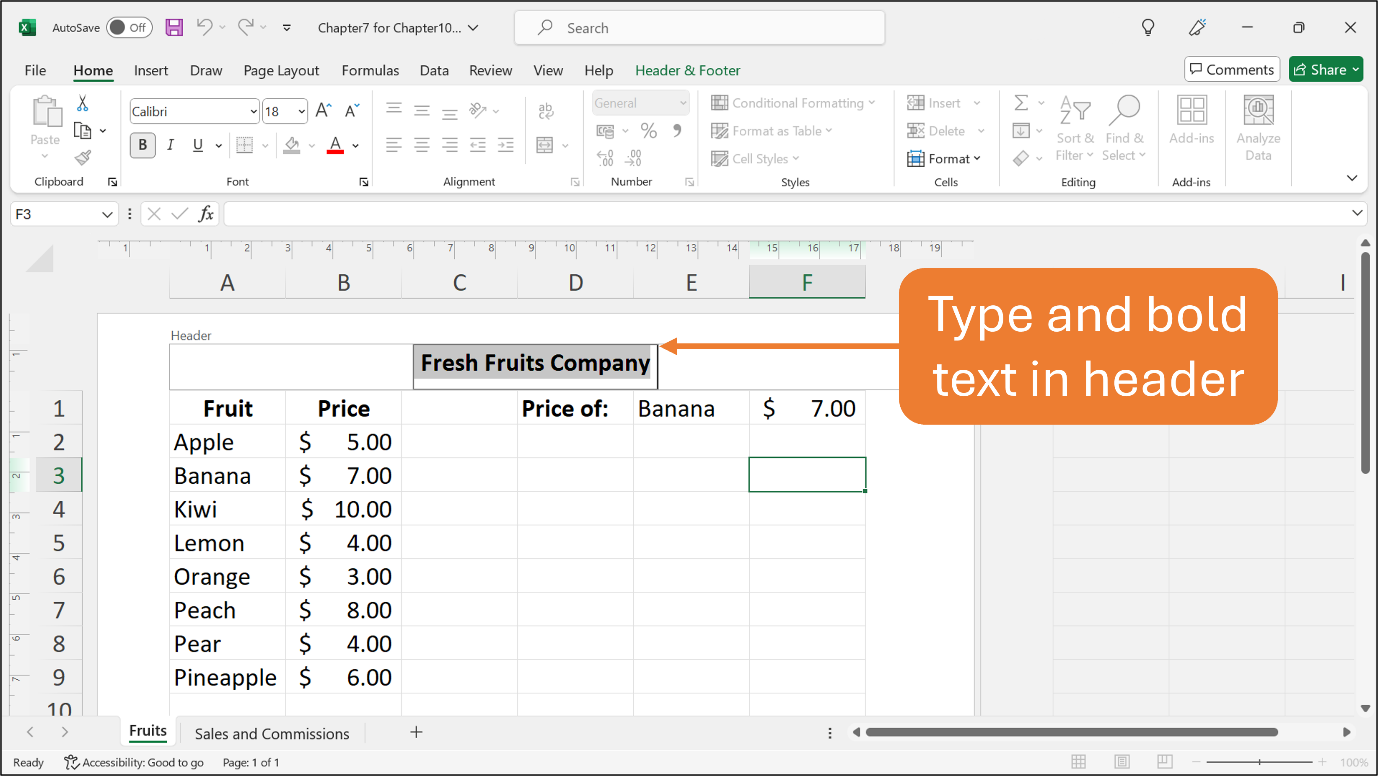Click the Share button
The width and height of the screenshot is (1378, 776).
[1326, 69]
